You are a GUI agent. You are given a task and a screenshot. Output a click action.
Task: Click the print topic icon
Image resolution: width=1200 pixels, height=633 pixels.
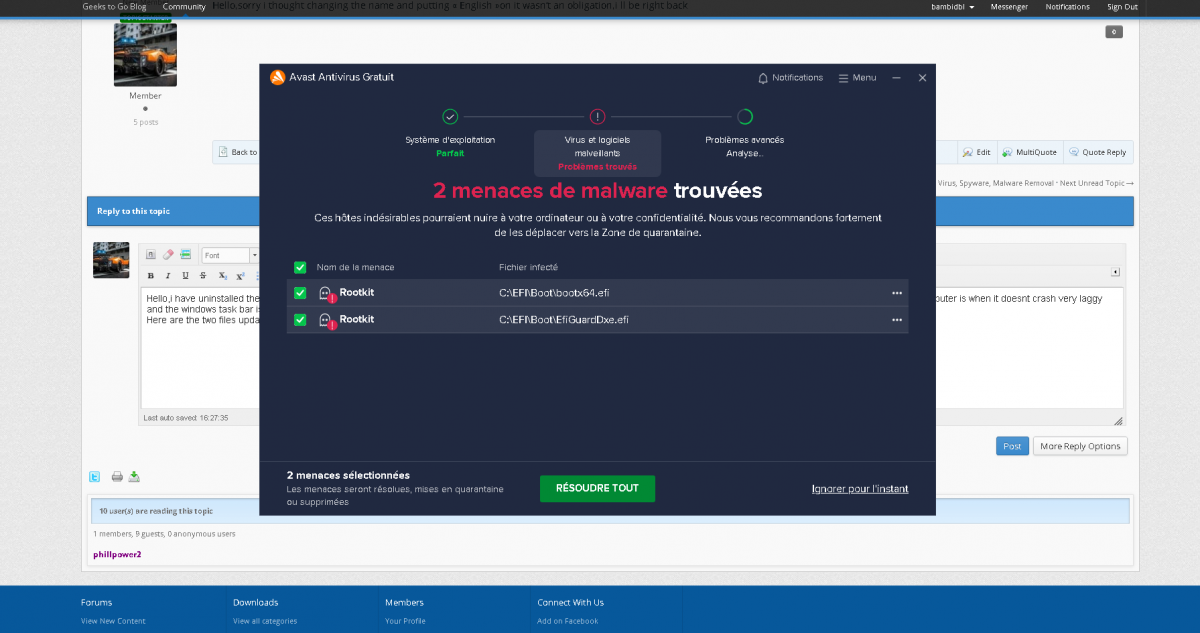(x=117, y=477)
